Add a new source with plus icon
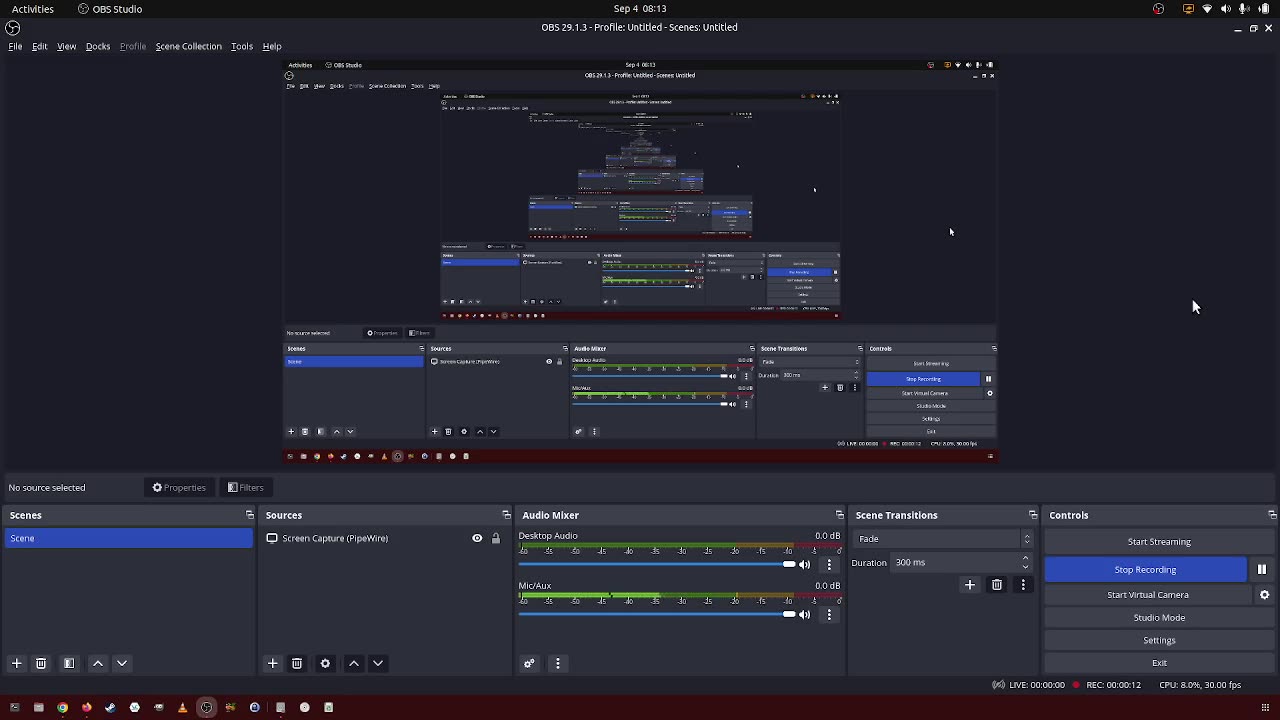Viewport: 1280px width, 720px height. point(272,663)
